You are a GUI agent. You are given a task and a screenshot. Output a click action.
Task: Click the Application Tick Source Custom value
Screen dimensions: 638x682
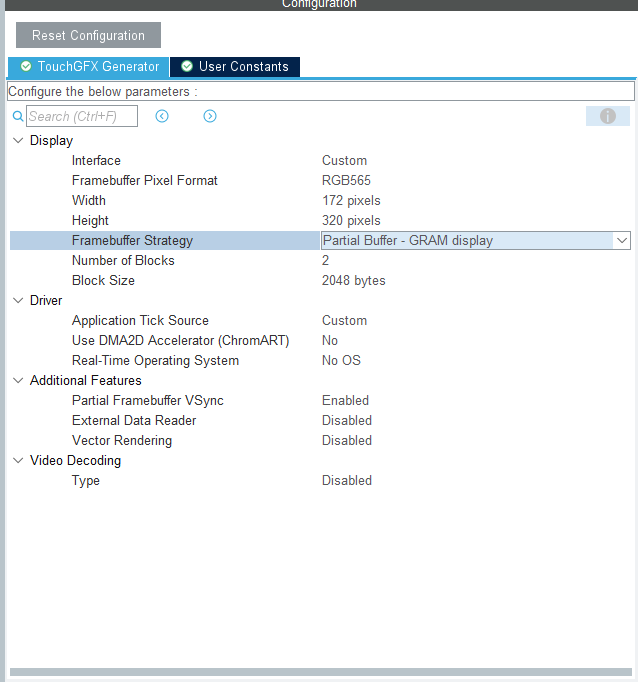[x=344, y=321]
